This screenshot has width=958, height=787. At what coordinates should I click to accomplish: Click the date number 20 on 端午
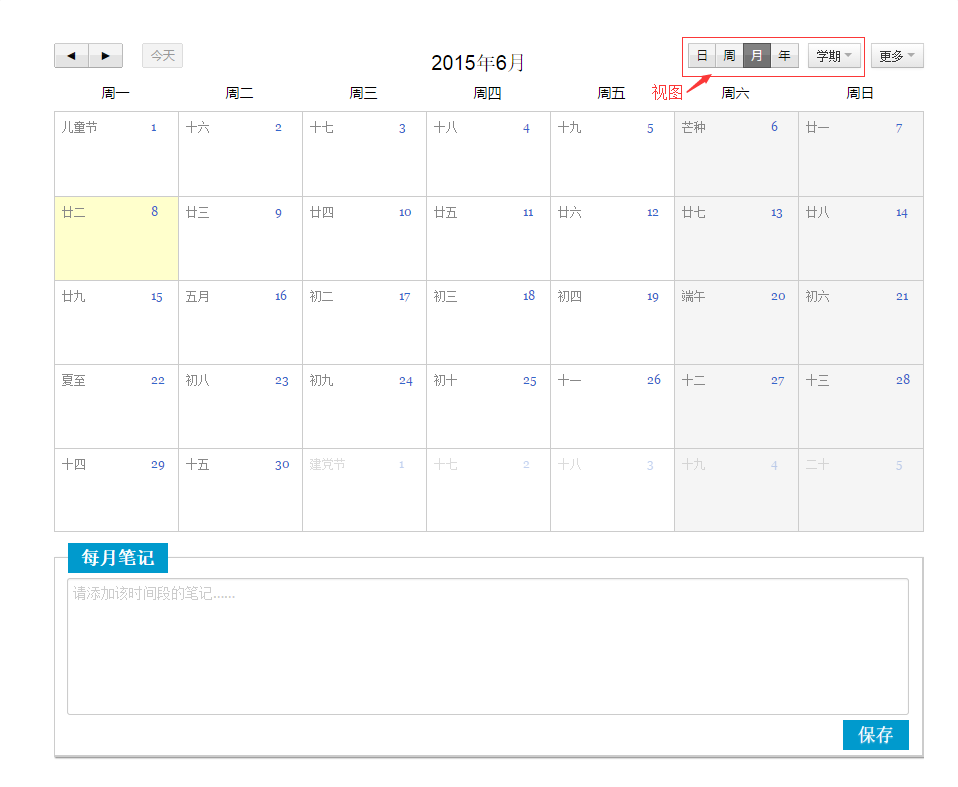pos(777,297)
